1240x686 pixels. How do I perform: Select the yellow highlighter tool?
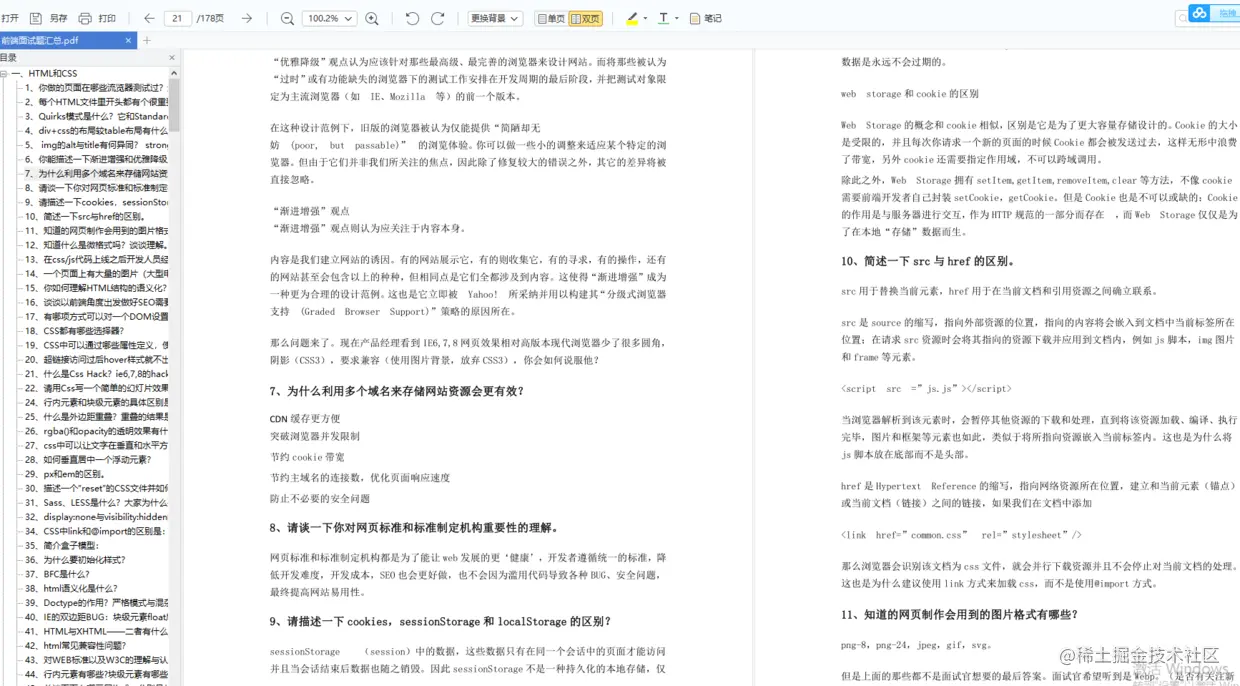click(x=632, y=18)
